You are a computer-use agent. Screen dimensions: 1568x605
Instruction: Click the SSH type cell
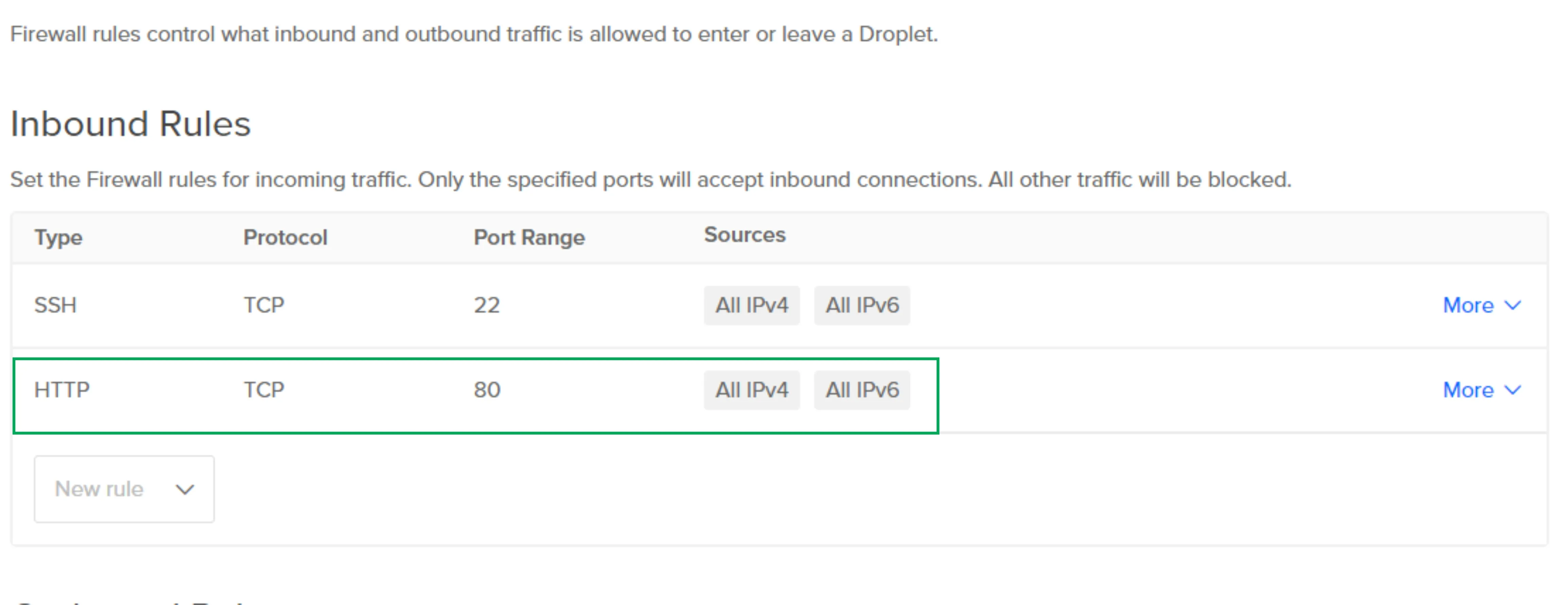coord(55,305)
